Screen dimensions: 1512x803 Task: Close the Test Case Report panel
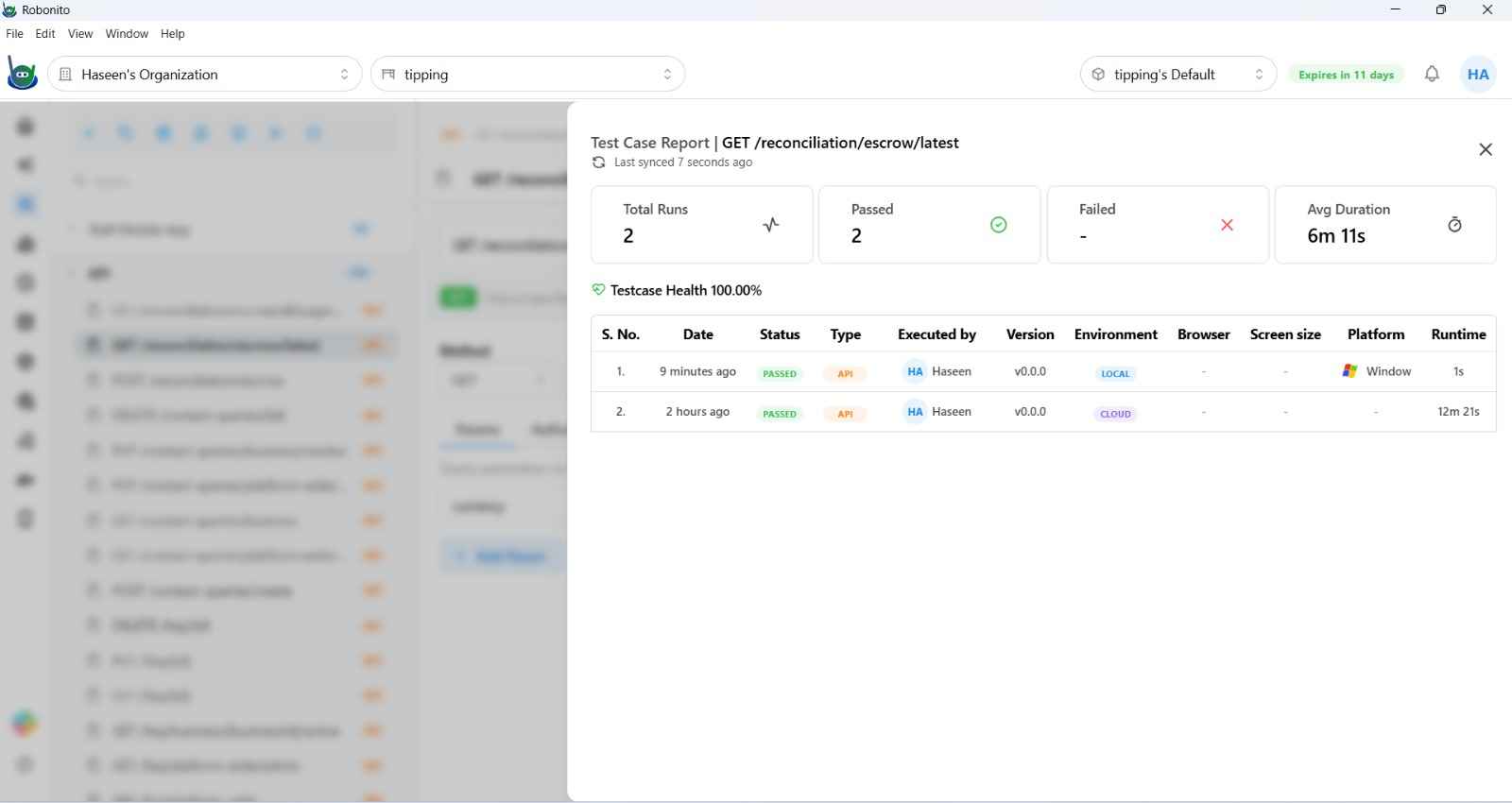pos(1486,149)
